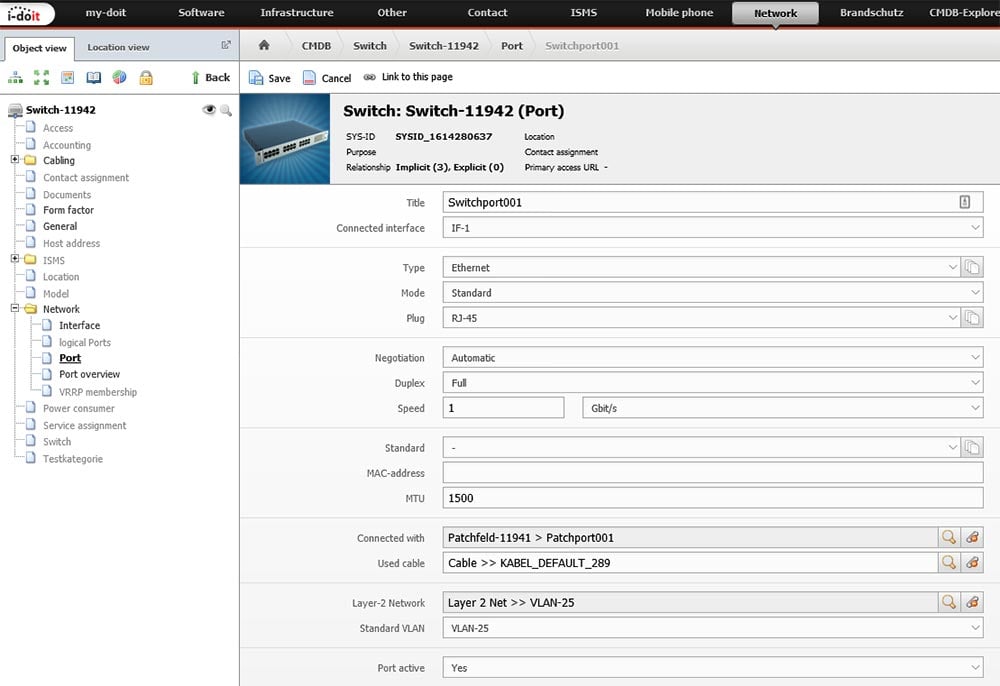Open the General category

point(60,226)
